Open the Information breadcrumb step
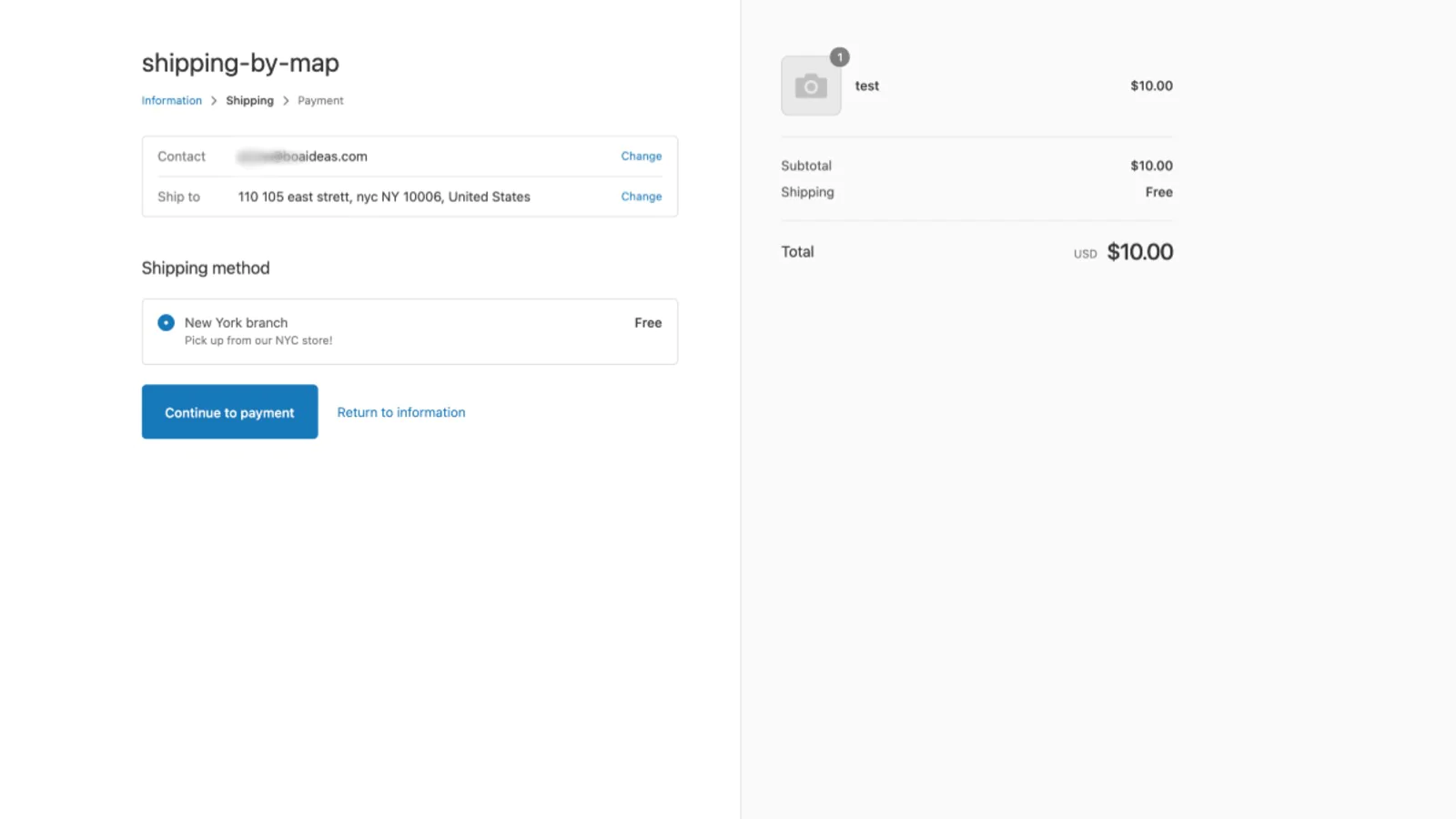 tap(172, 101)
